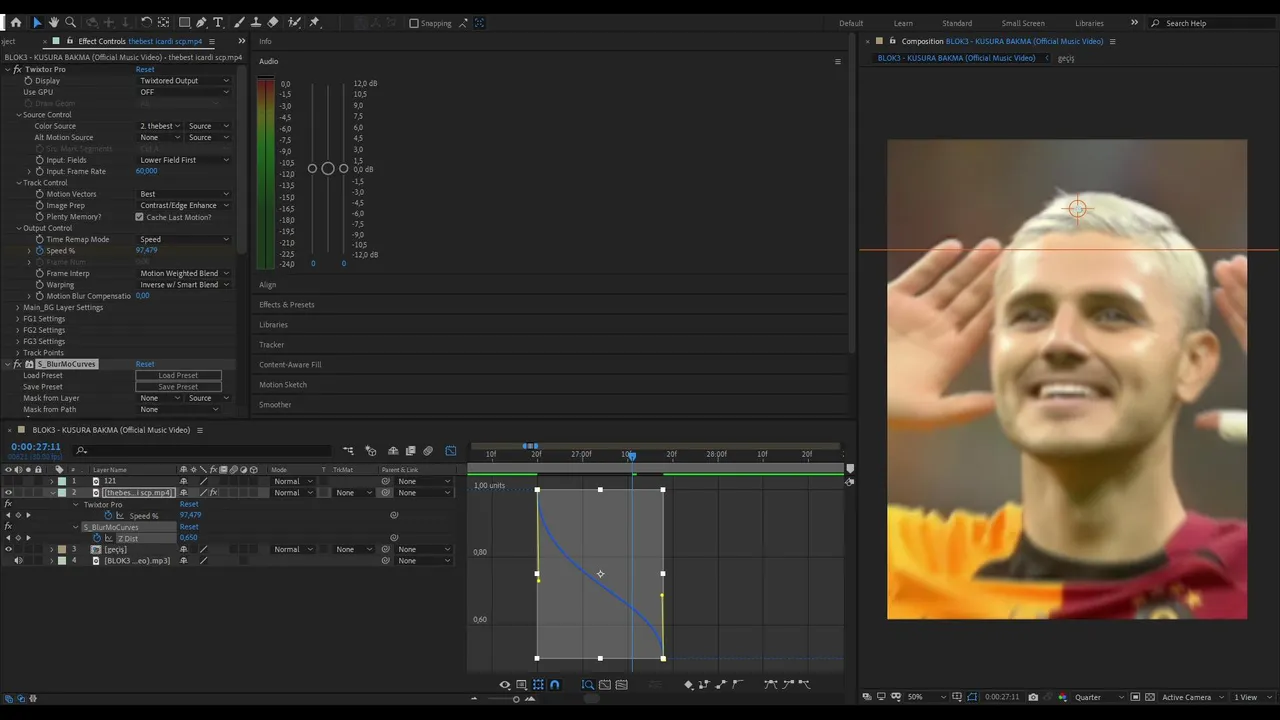1280x720 pixels.
Task: Click the Motion Blur enable icon in timeline
Action: [x=428, y=451]
